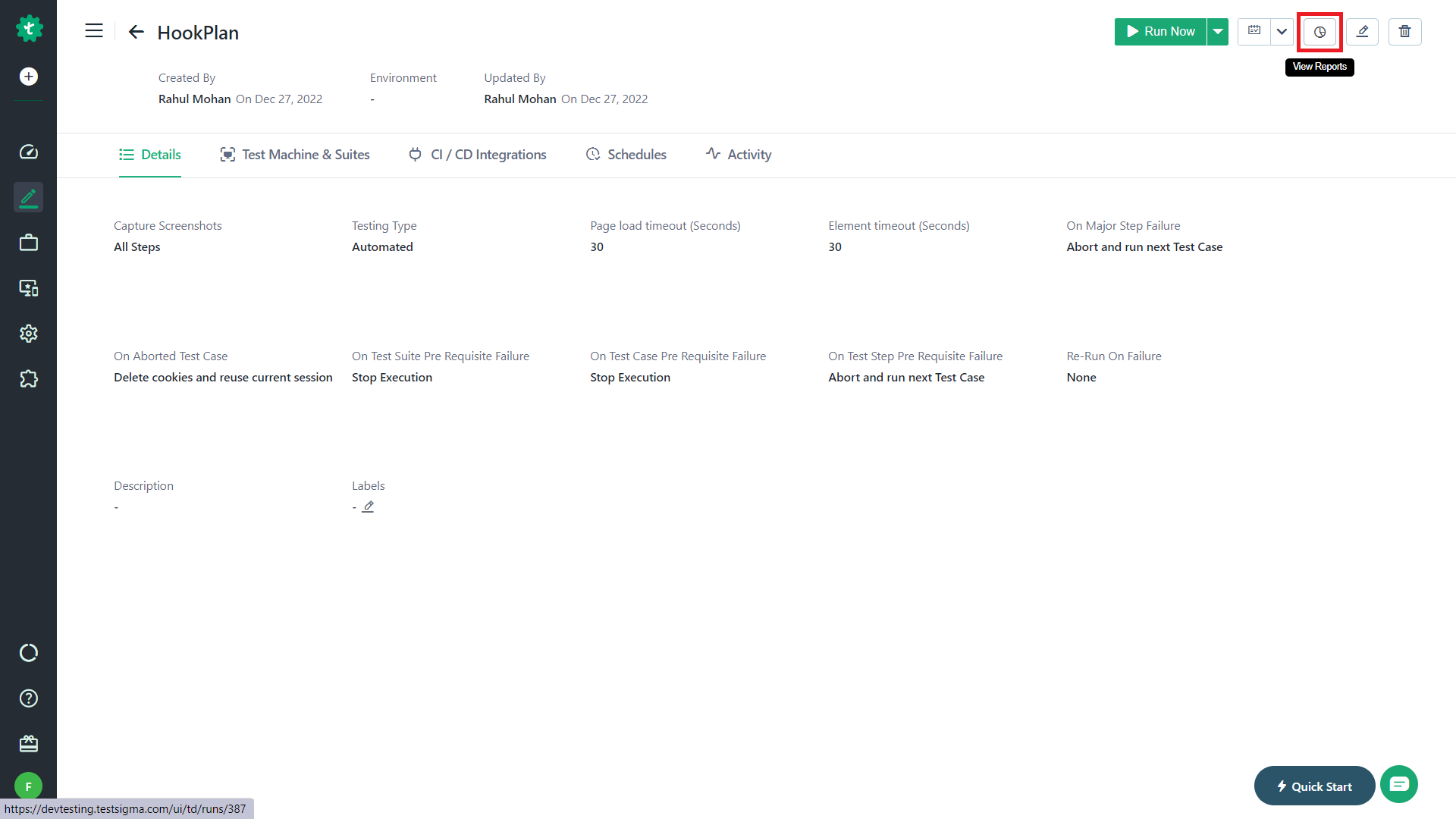Click the green F user avatar
Screen dimensions: 1456x819
tap(29, 786)
